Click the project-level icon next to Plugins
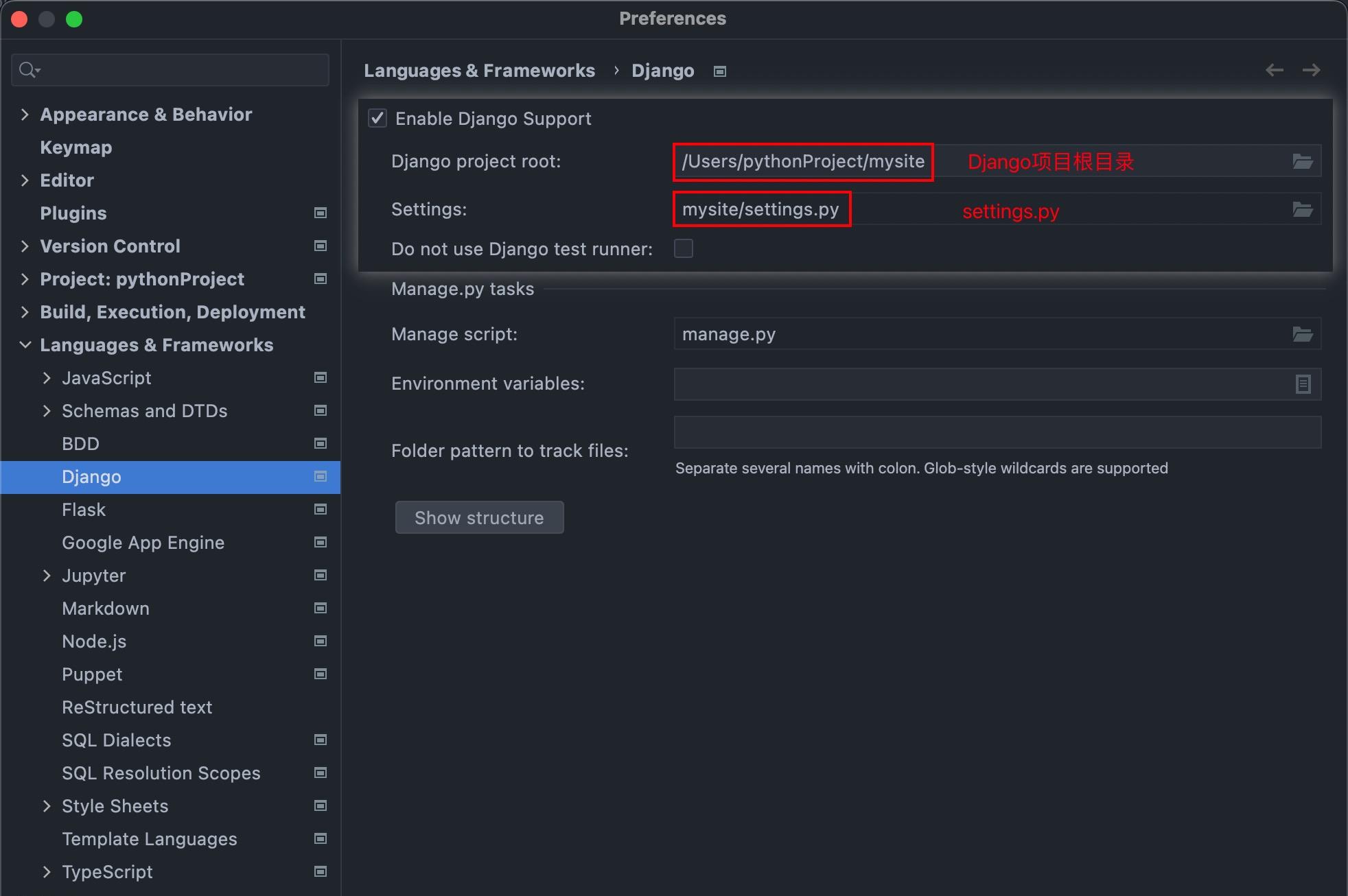Image resolution: width=1348 pixels, height=896 pixels. [x=320, y=213]
